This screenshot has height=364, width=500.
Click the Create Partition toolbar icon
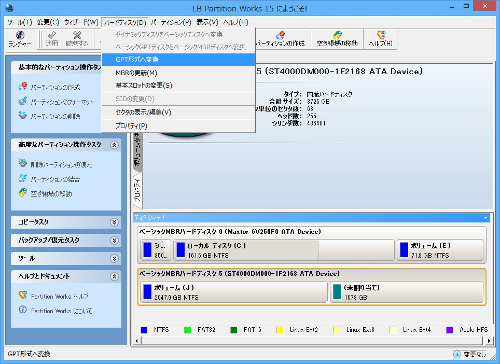[280, 39]
